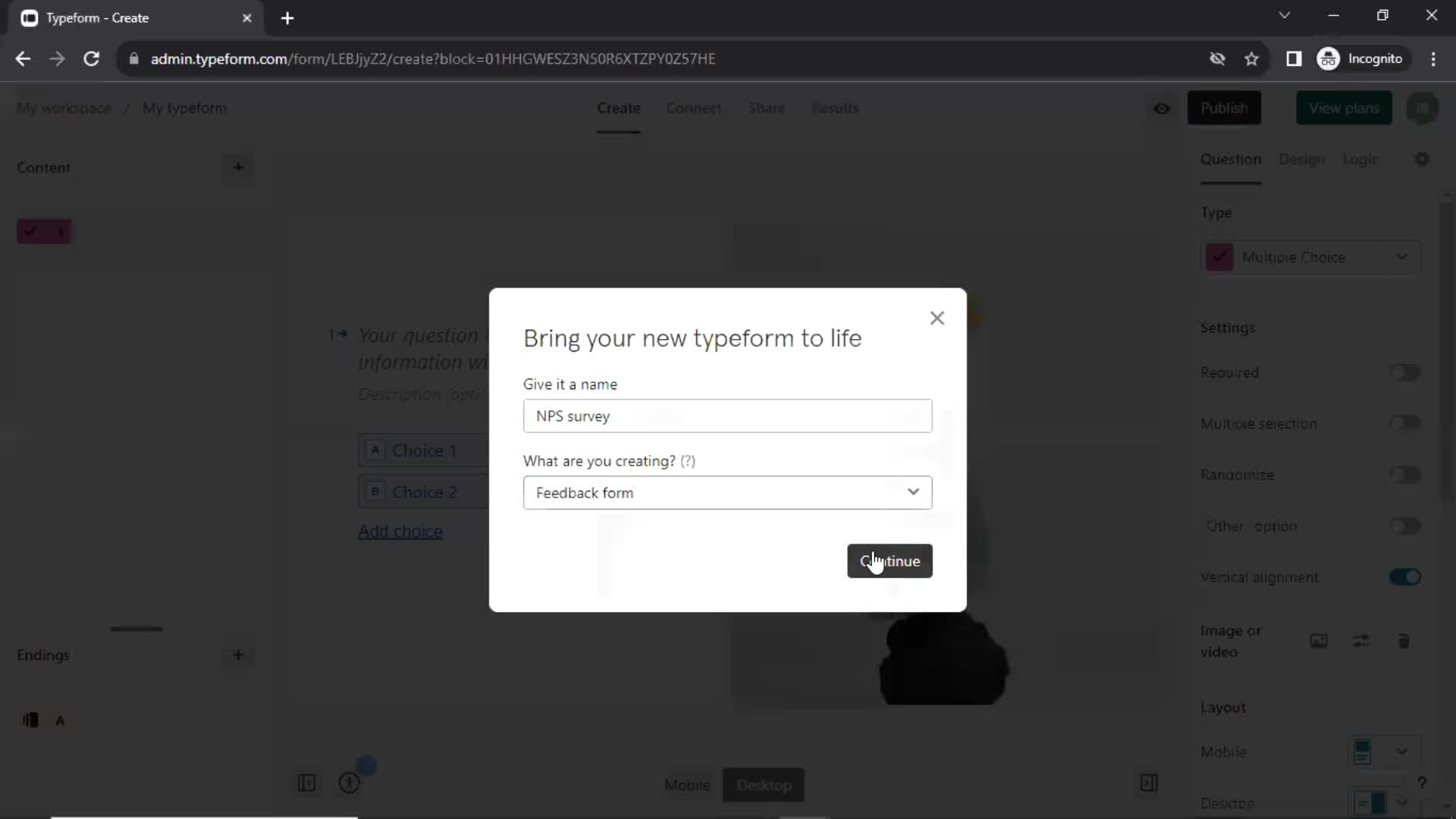Edit the 'NPS survey' name field

click(x=727, y=416)
